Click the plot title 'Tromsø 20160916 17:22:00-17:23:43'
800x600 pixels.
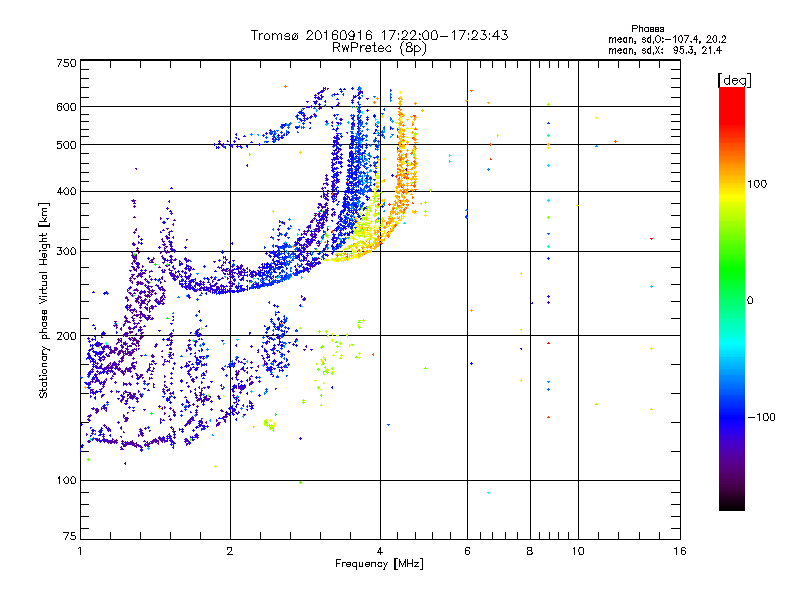380,35
